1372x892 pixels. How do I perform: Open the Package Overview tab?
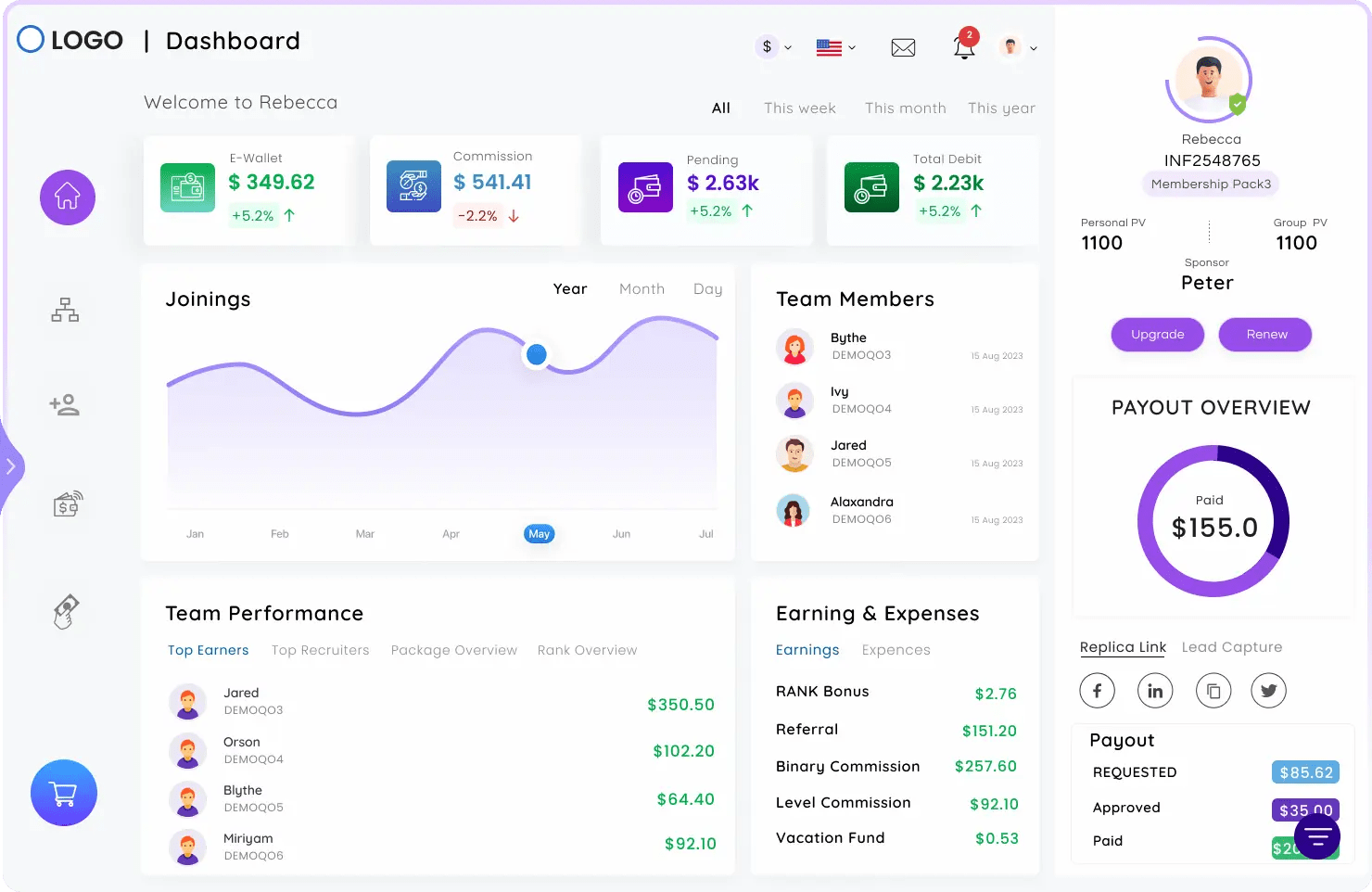click(453, 650)
